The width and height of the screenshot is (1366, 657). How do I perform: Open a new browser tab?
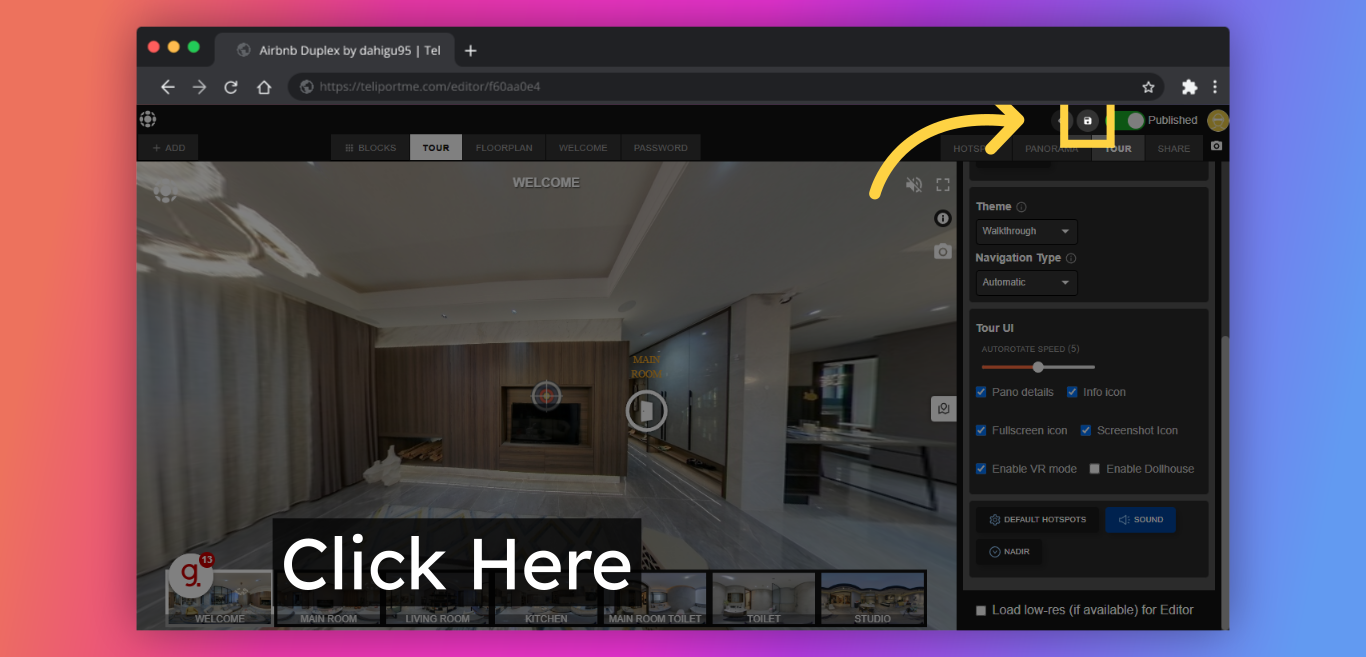click(x=471, y=50)
